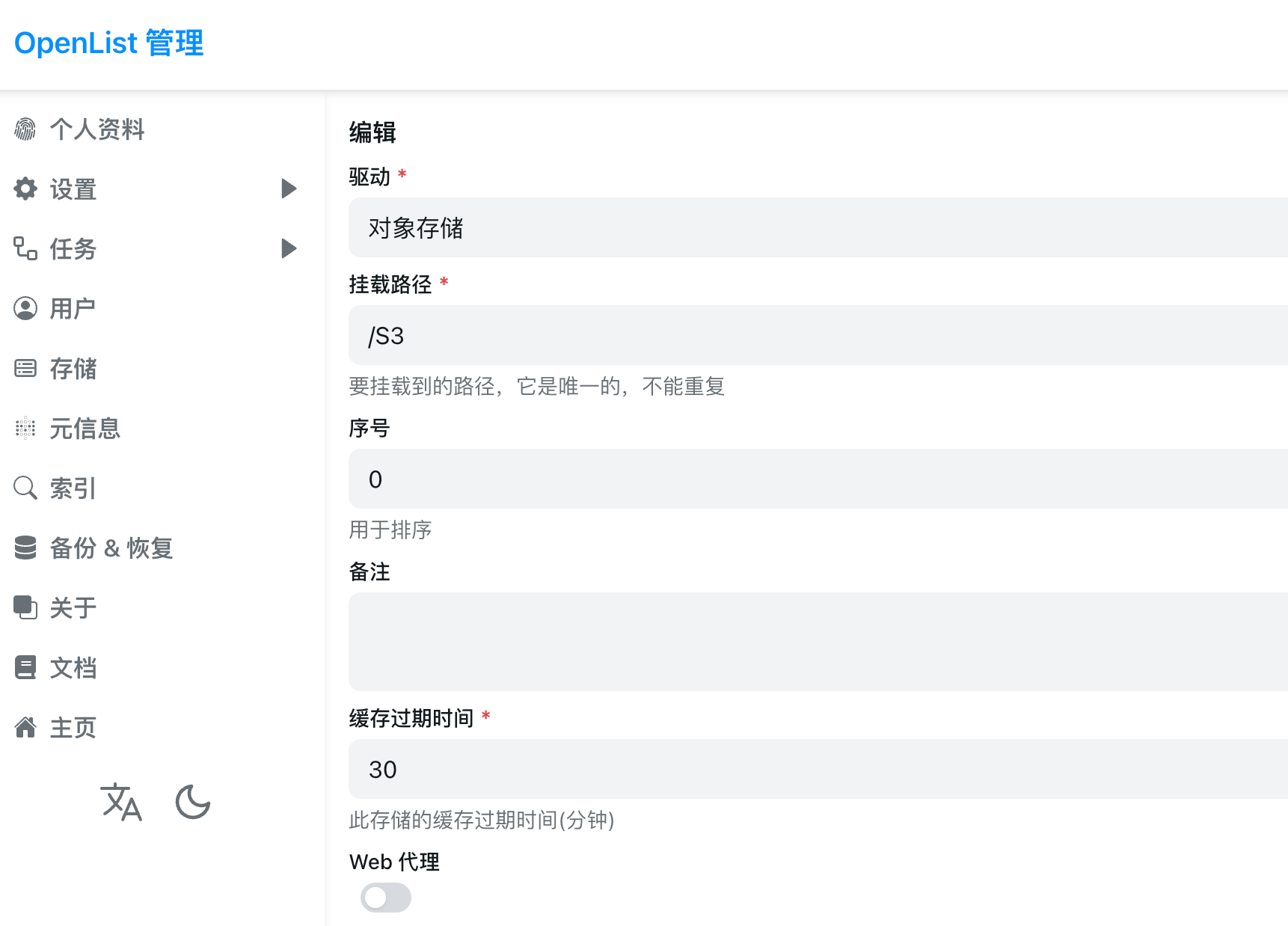Click the task flow icon beside 任务

(25, 249)
